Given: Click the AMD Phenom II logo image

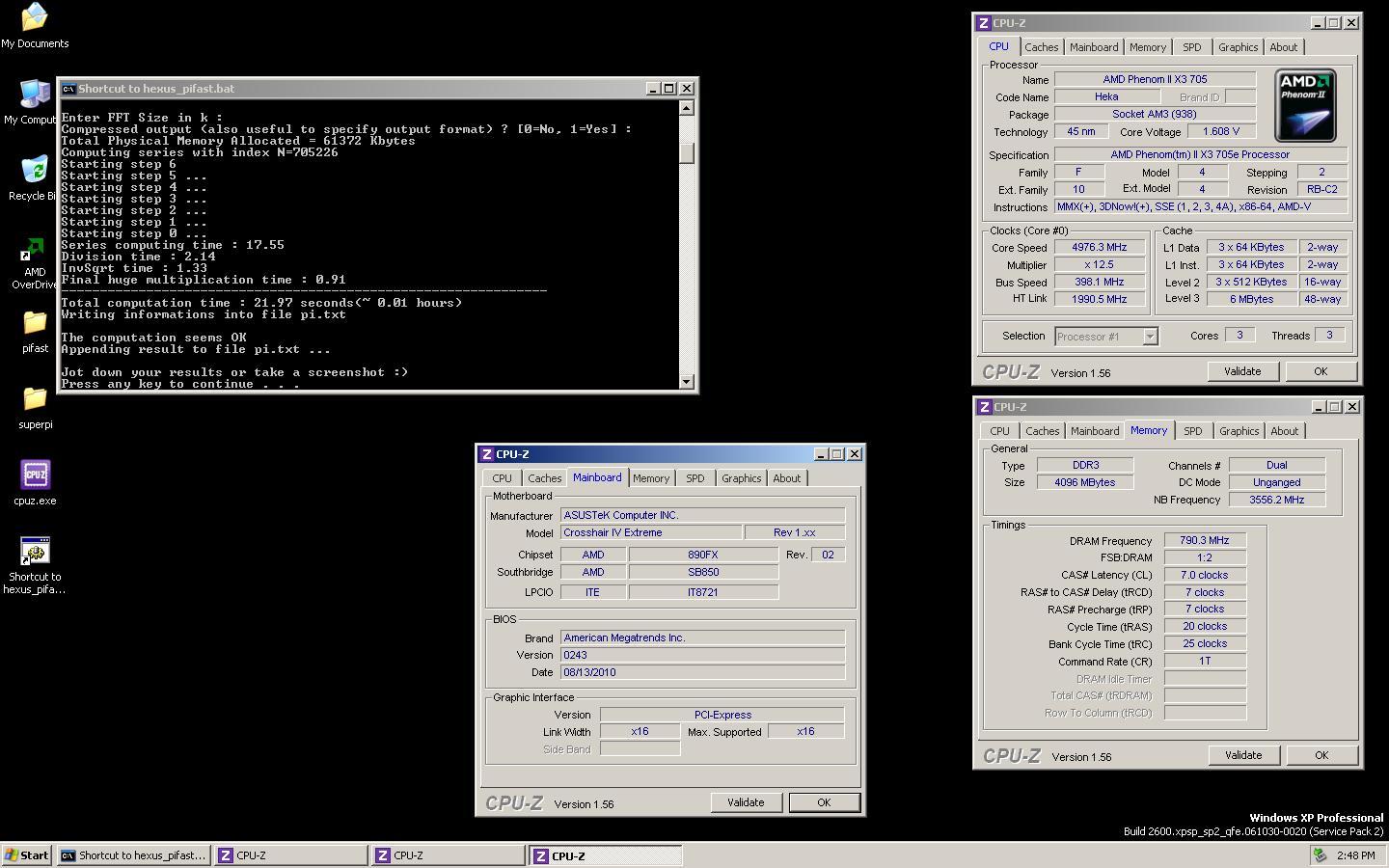Looking at the screenshot, I should click(x=1305, y=105).
